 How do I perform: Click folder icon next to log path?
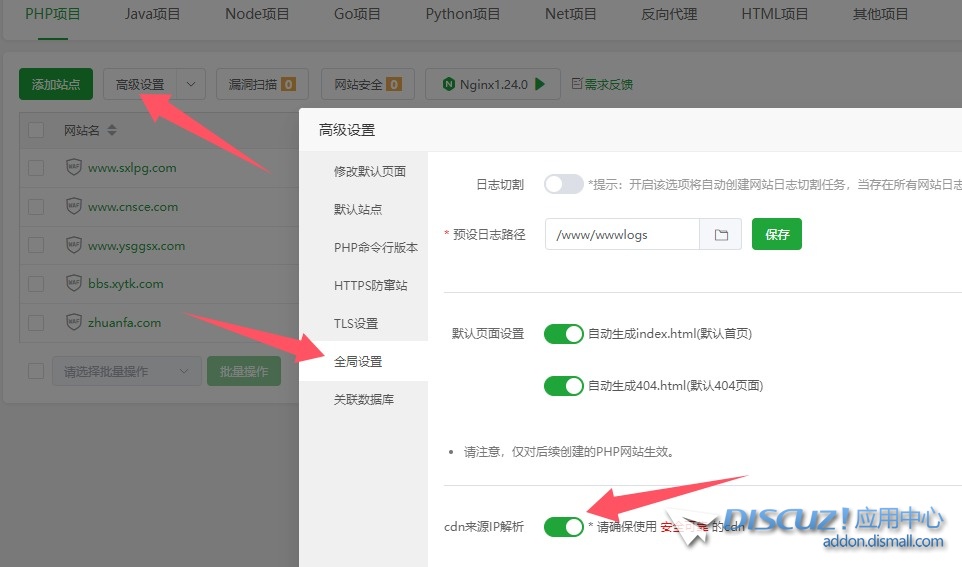click(721, 235)
